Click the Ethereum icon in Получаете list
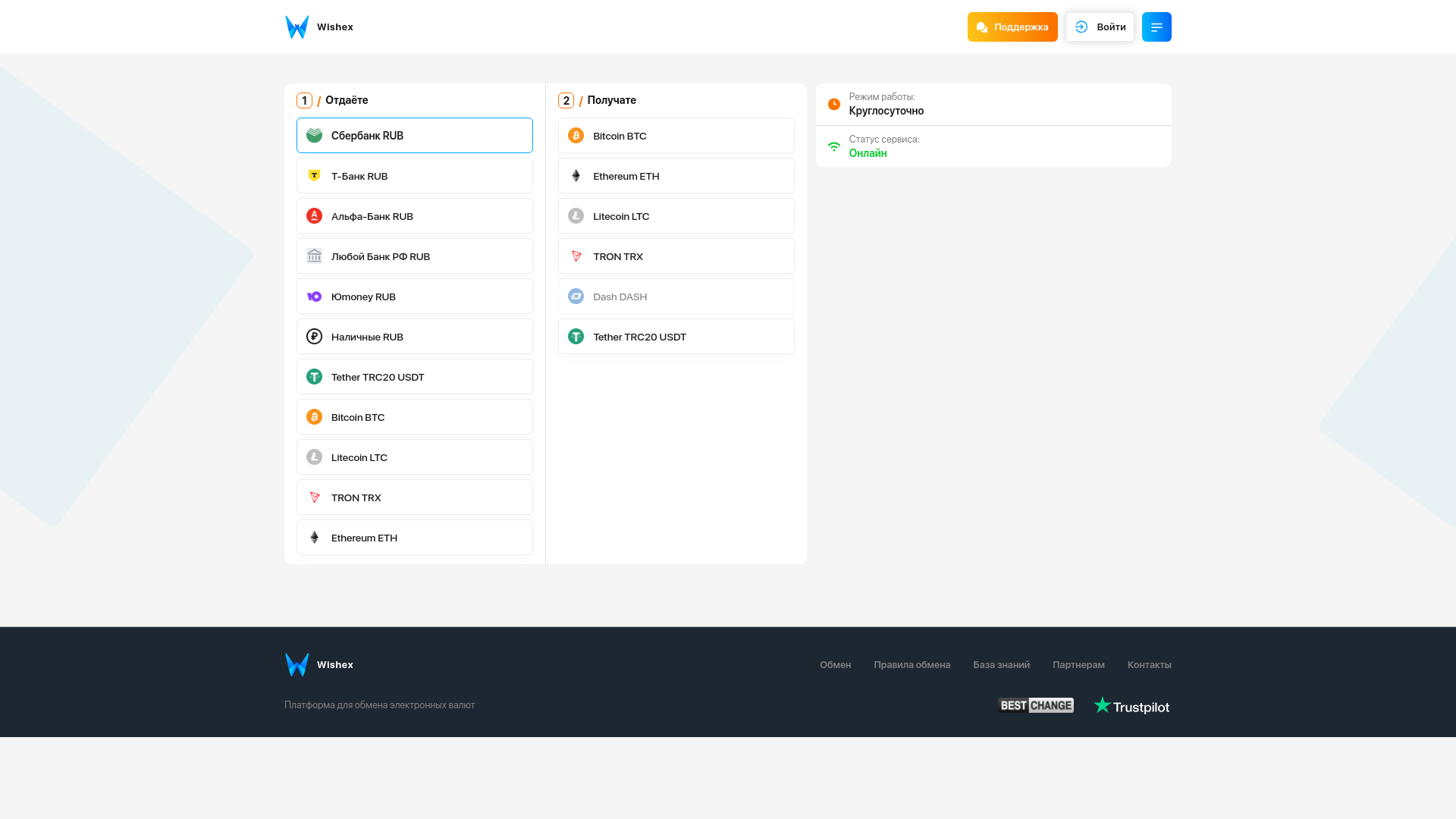1456x819 pixels. (576, 176)
